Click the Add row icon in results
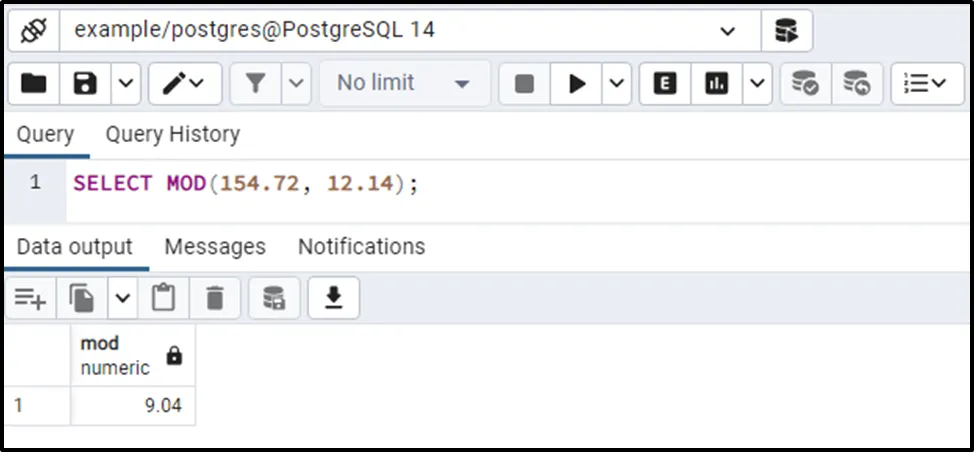Image resolution: width=974 pixels, height=452 pixels. tap(30, 299)
